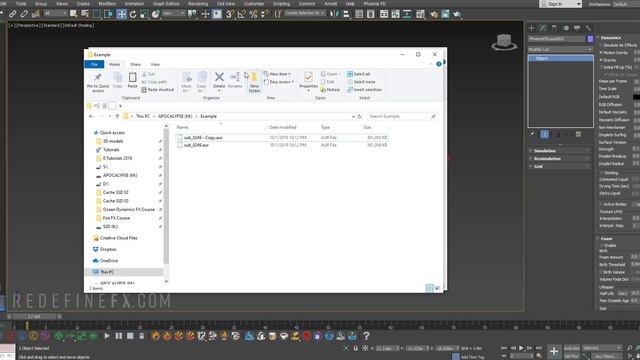Toggle Initial Fill Up checkbox
This screenshot has width=640, height=360.
(x=601, y=67)
